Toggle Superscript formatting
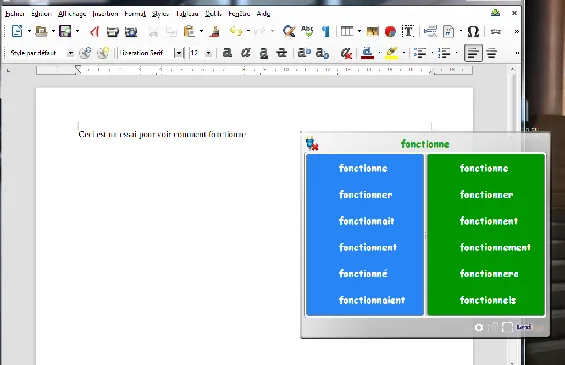 click(x=304, y=53)
